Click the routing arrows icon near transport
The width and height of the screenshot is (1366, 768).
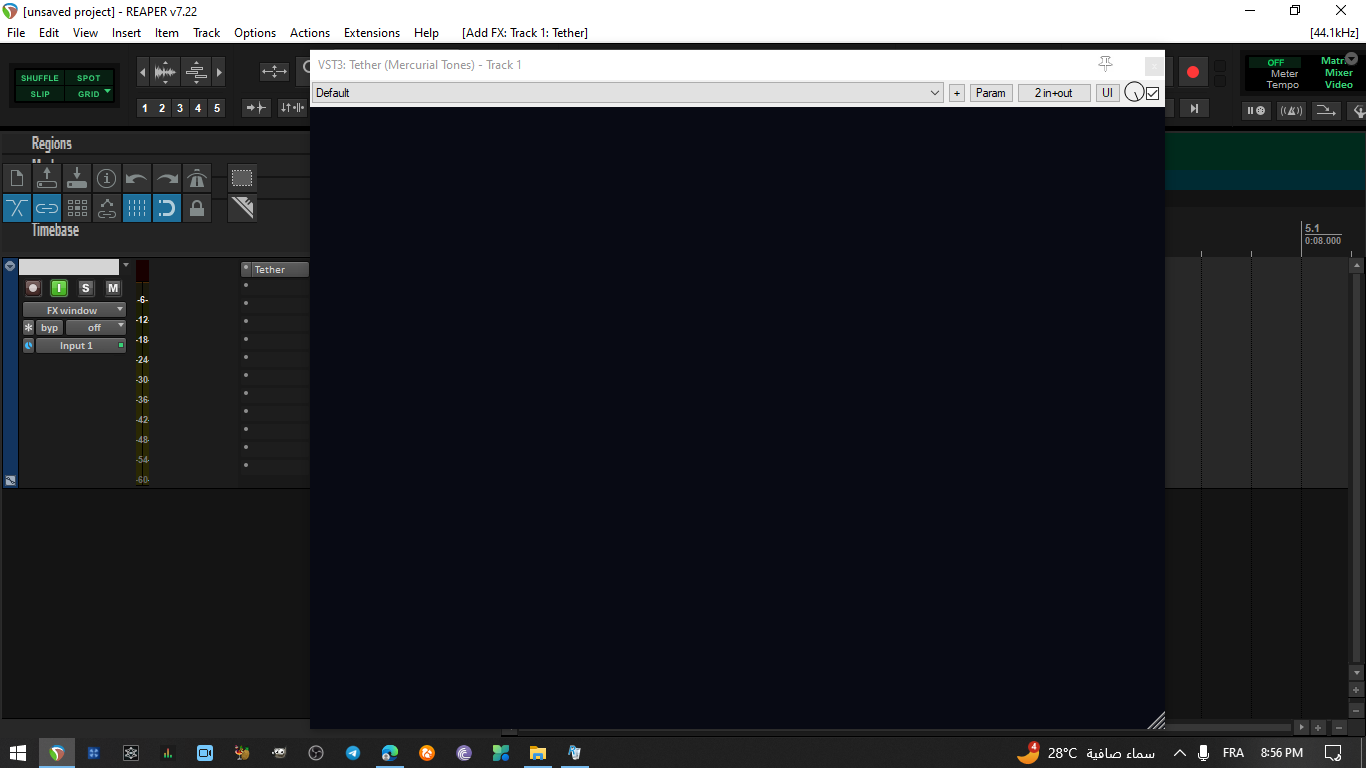[1326, 110]
